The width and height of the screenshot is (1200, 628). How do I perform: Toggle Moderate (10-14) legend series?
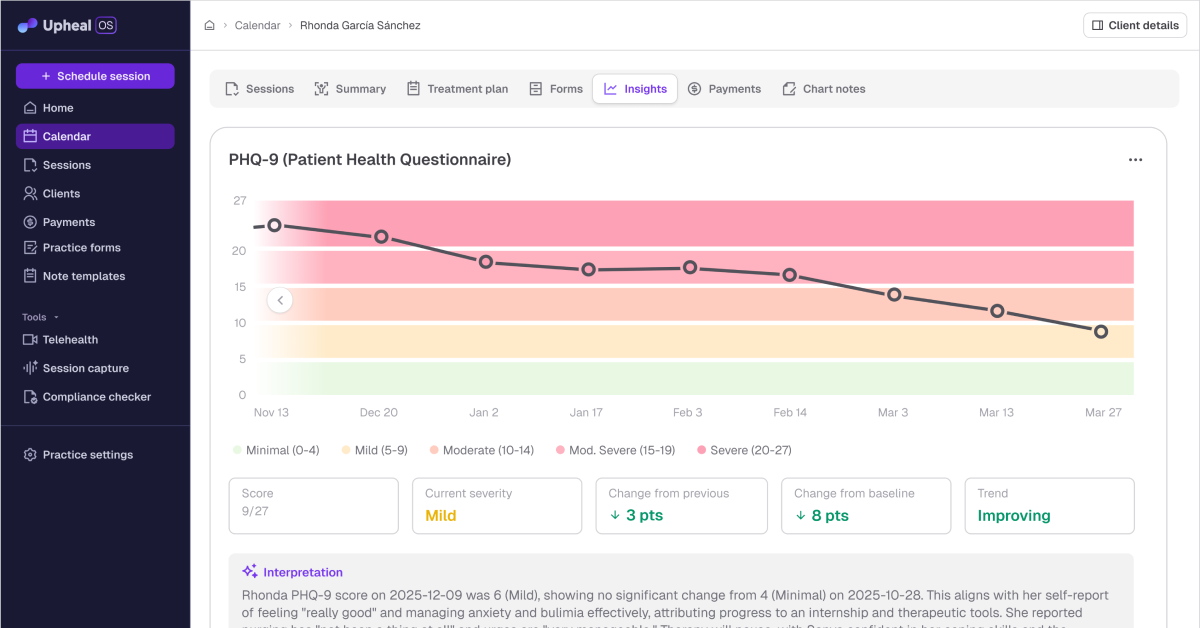pyautogui.click(x=481, y=450)
